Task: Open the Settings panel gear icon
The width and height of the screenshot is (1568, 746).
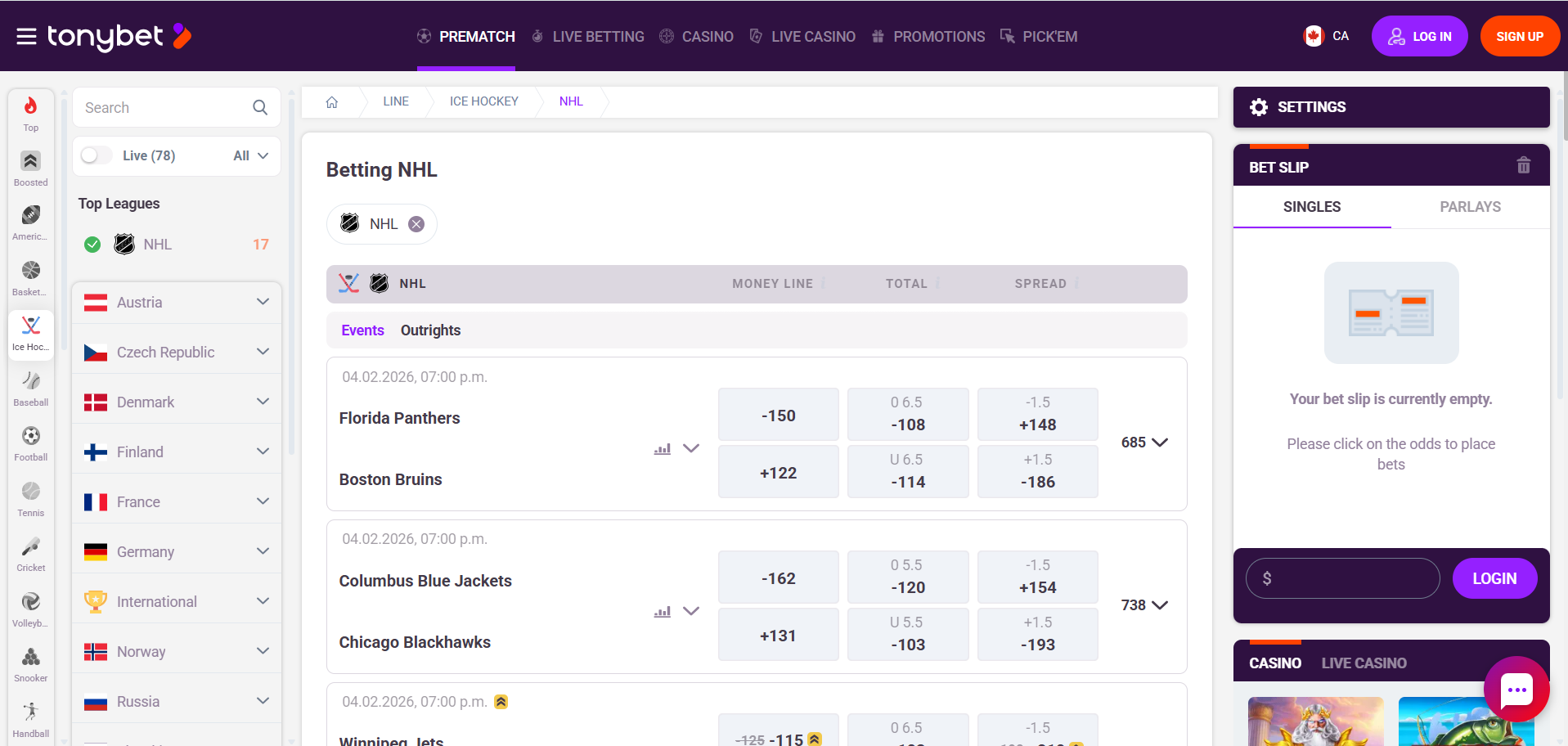Action: point(1258,106)
